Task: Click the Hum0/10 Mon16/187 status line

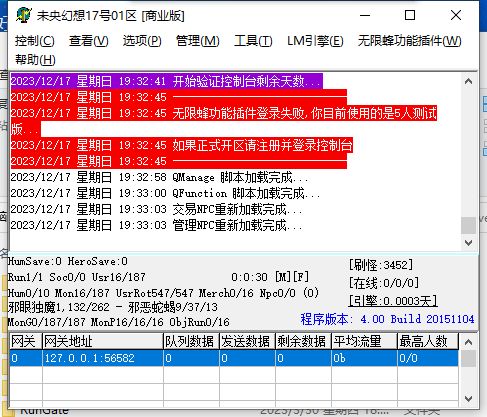Action: tap(163, 293)
